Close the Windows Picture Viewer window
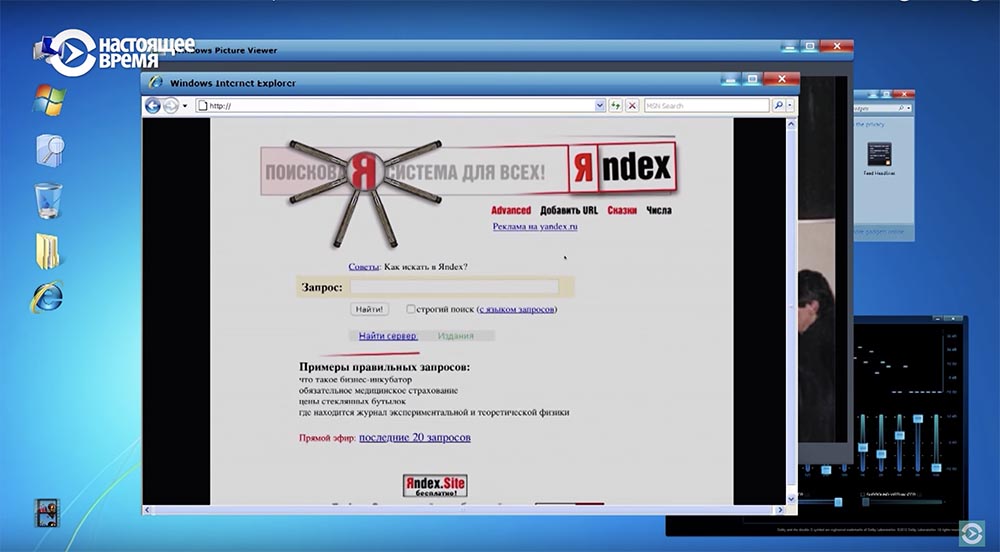This screenshot has width=1000, height=552. [x=837, y=46]
